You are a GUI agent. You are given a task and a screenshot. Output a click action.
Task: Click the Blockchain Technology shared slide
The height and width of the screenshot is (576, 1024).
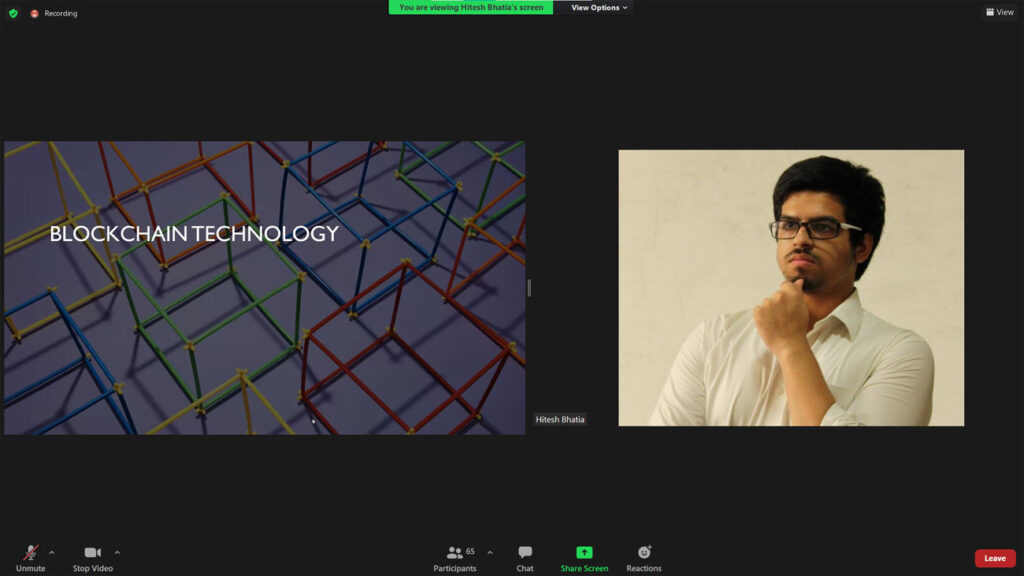point(264,288)
